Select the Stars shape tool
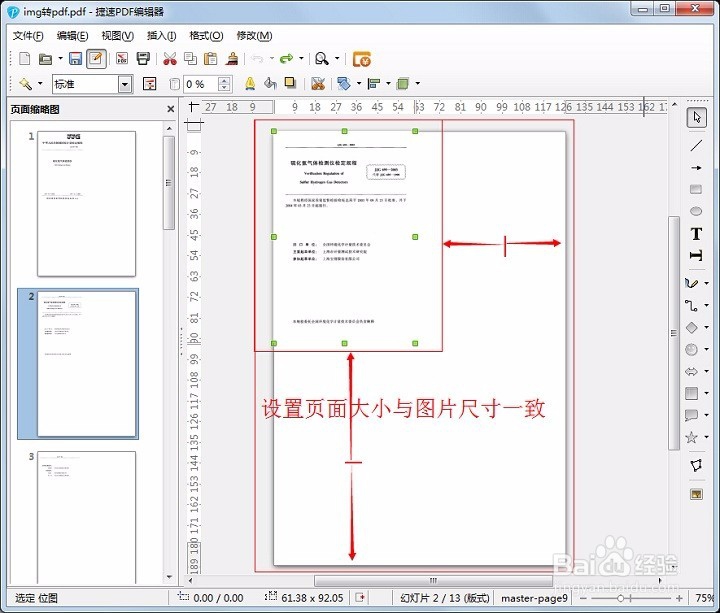The height and width of the screenshot is (613, 720). point(691,437)
